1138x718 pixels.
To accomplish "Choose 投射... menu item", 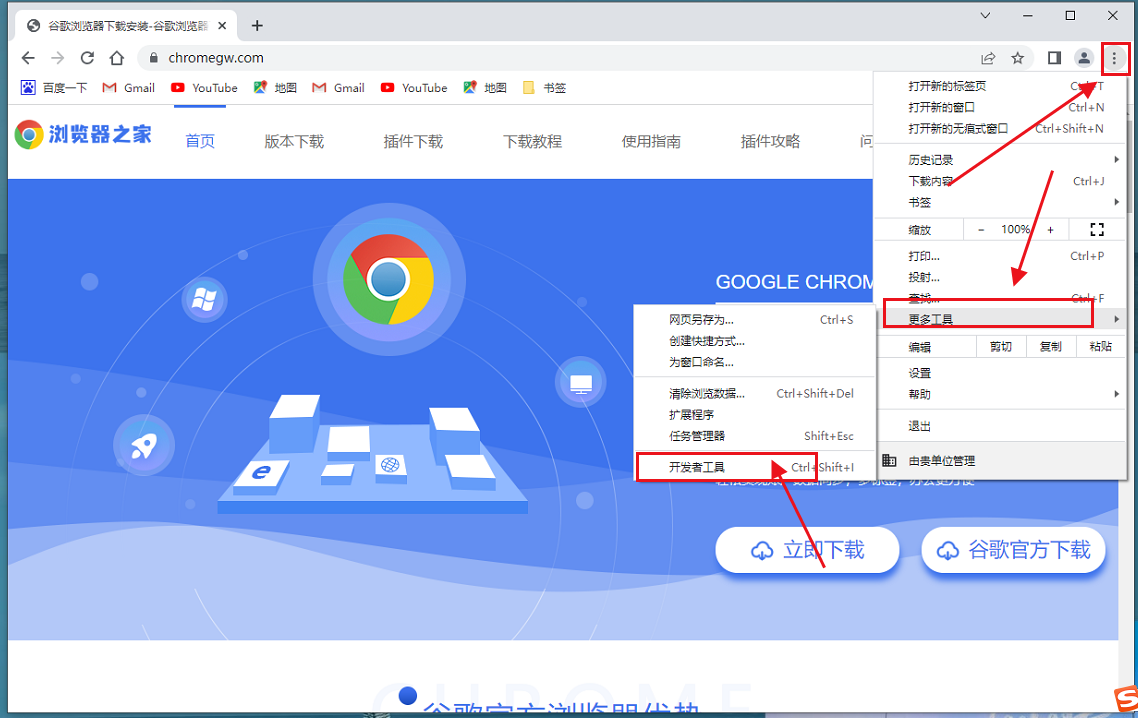I will coord(1001,277).
